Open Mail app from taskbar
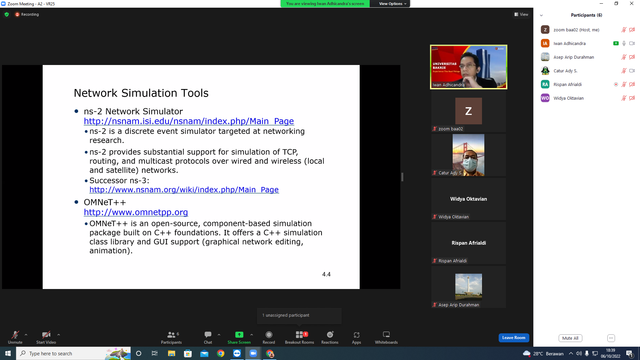 tap(204, 353)
